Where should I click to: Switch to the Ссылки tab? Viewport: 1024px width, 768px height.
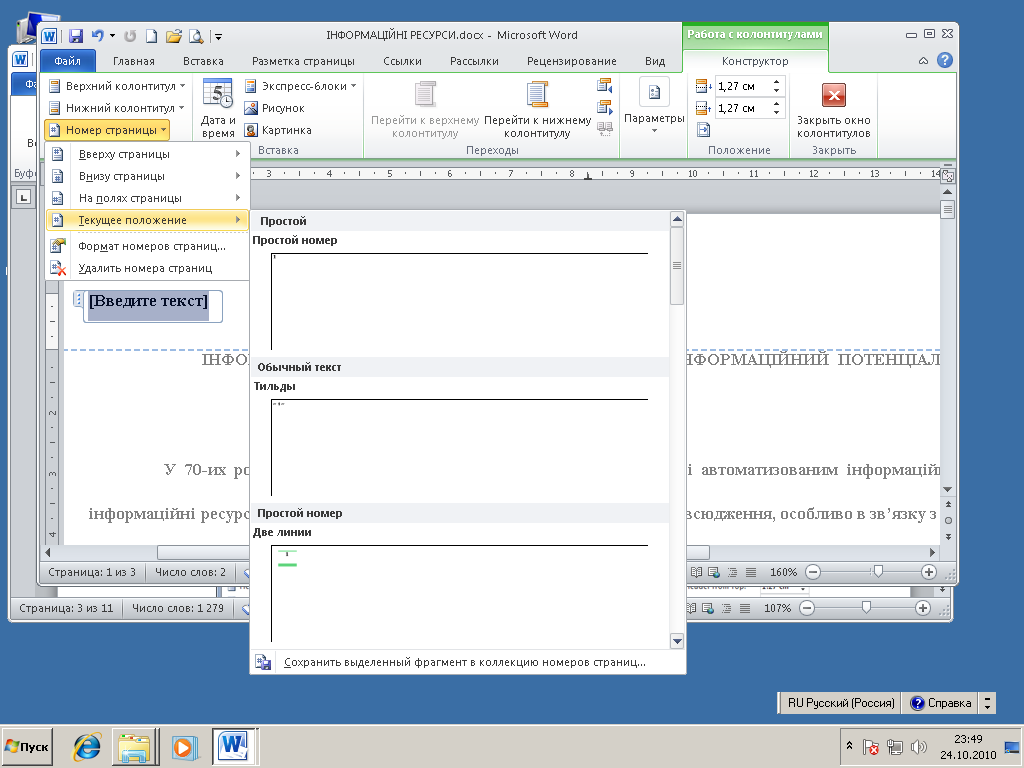pyautogui.click(x=402, y=61)
